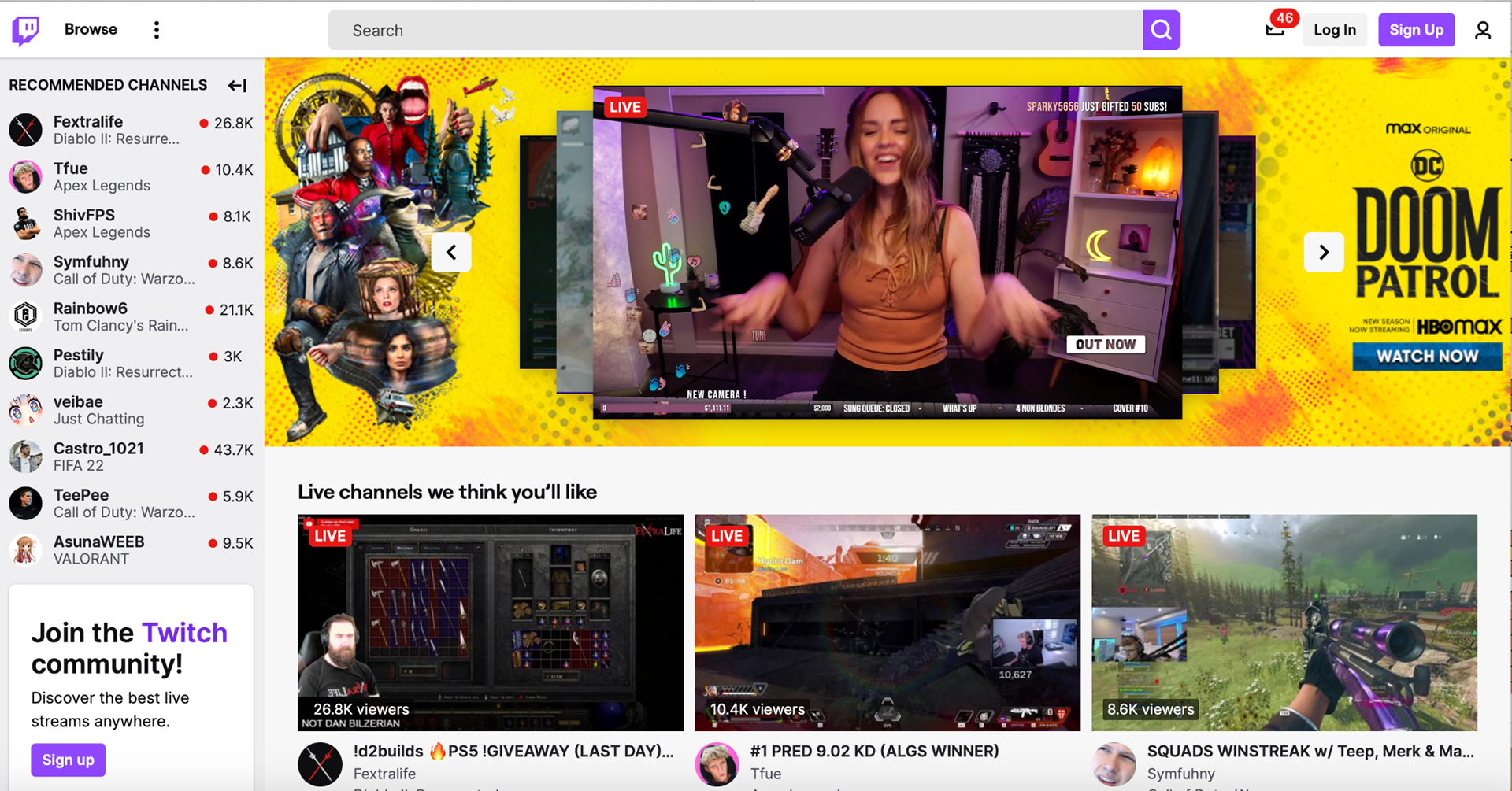Open stream title '#1 PRED 9.02 KD'
Image resolution: width=1512 pixels, height=791 pixels.
[874, 751]
